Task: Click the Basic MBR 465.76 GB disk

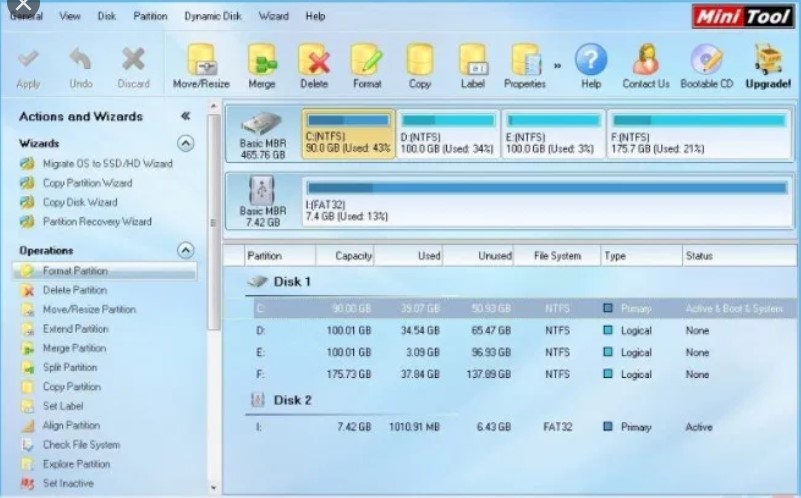Action: click(x=263, y=135)
